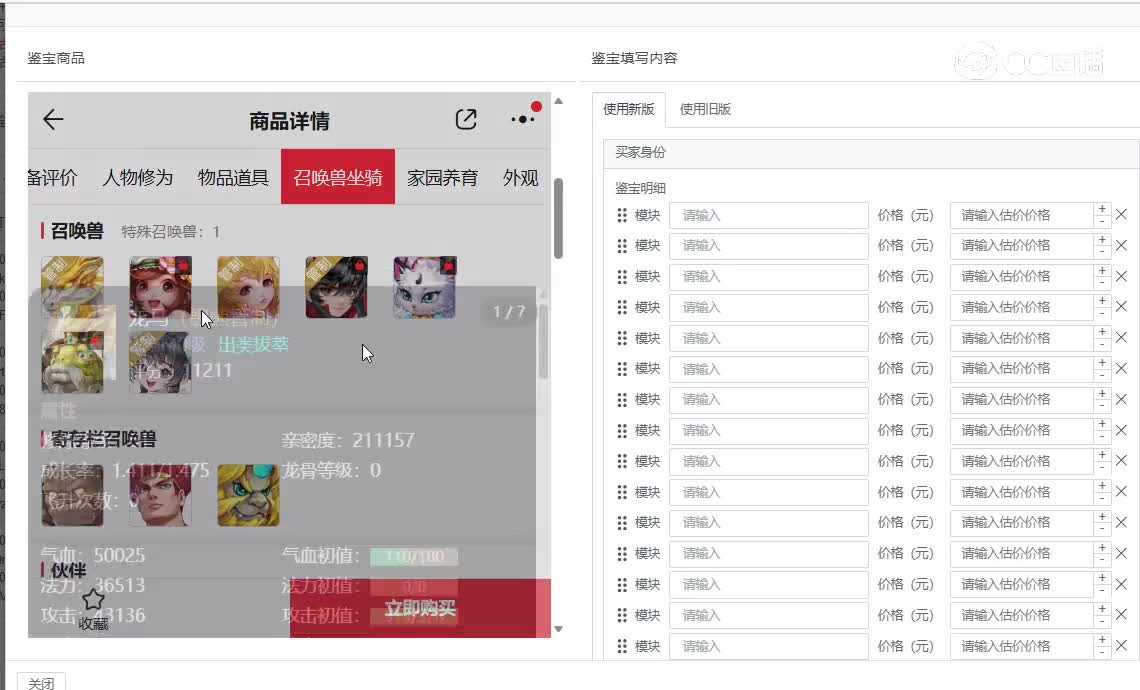Click the second row's 模块 input field

[x=768, y=246]
